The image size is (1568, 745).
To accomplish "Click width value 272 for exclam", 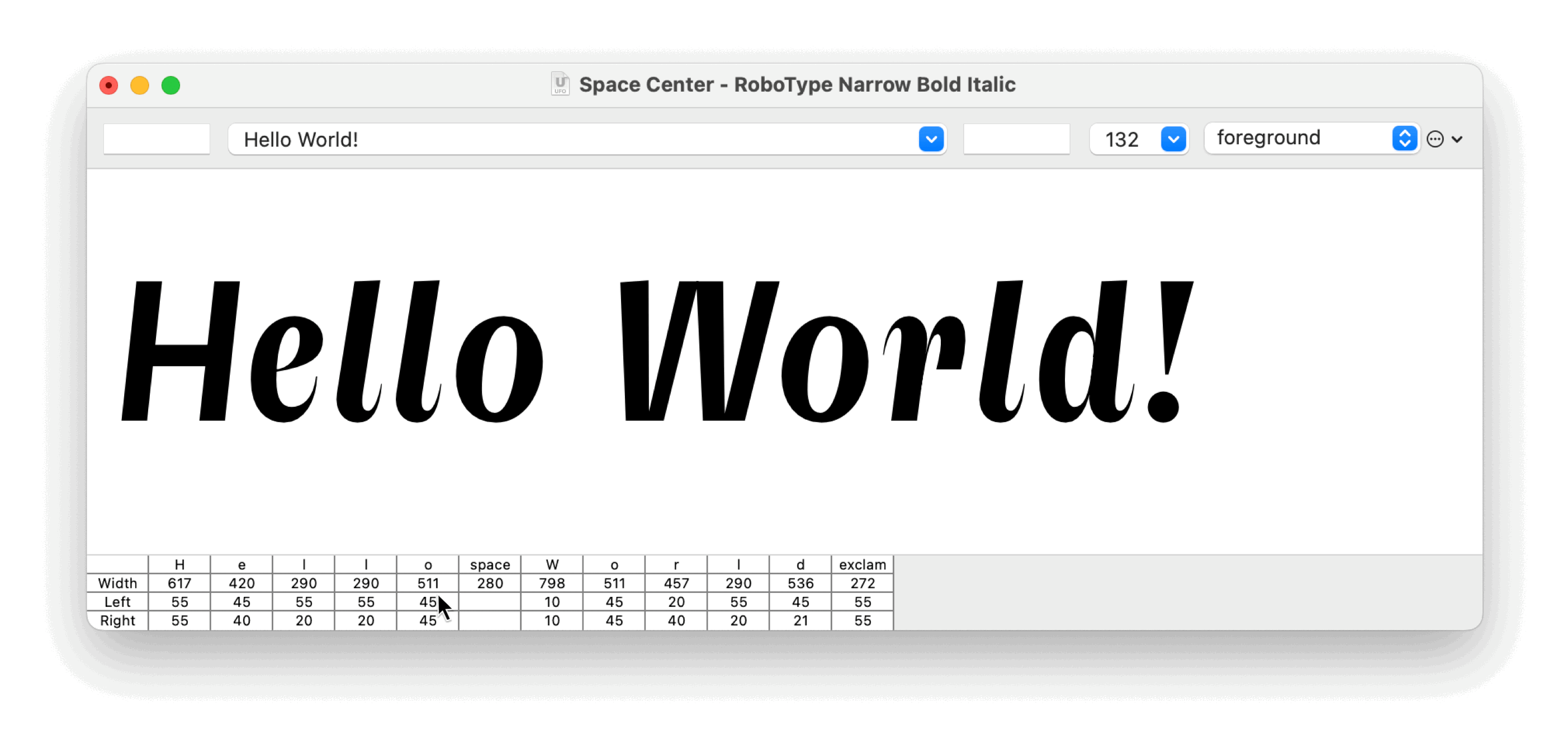I will click(863, 583).
